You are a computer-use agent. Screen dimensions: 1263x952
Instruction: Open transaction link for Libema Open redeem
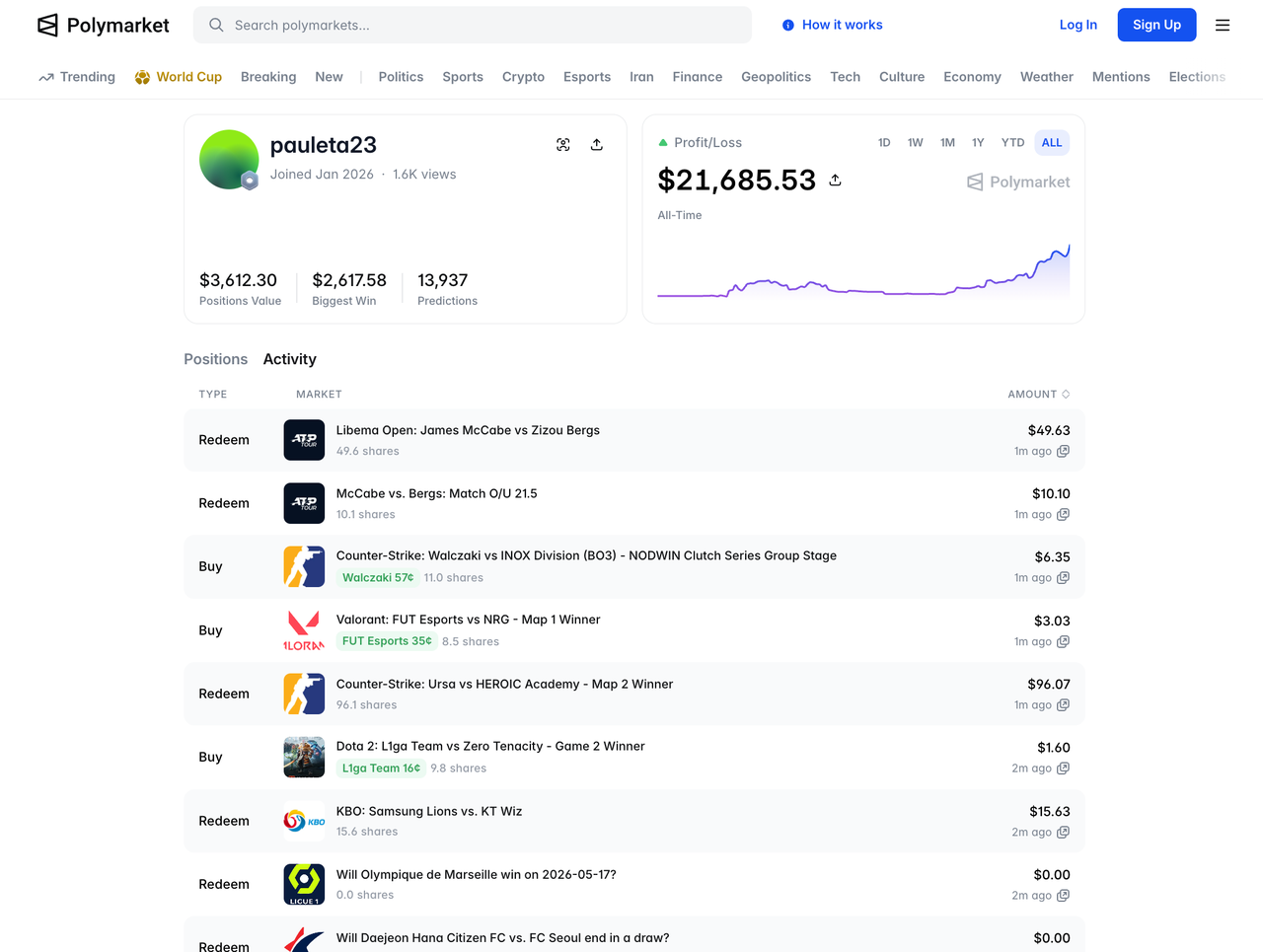[1063, 451]
